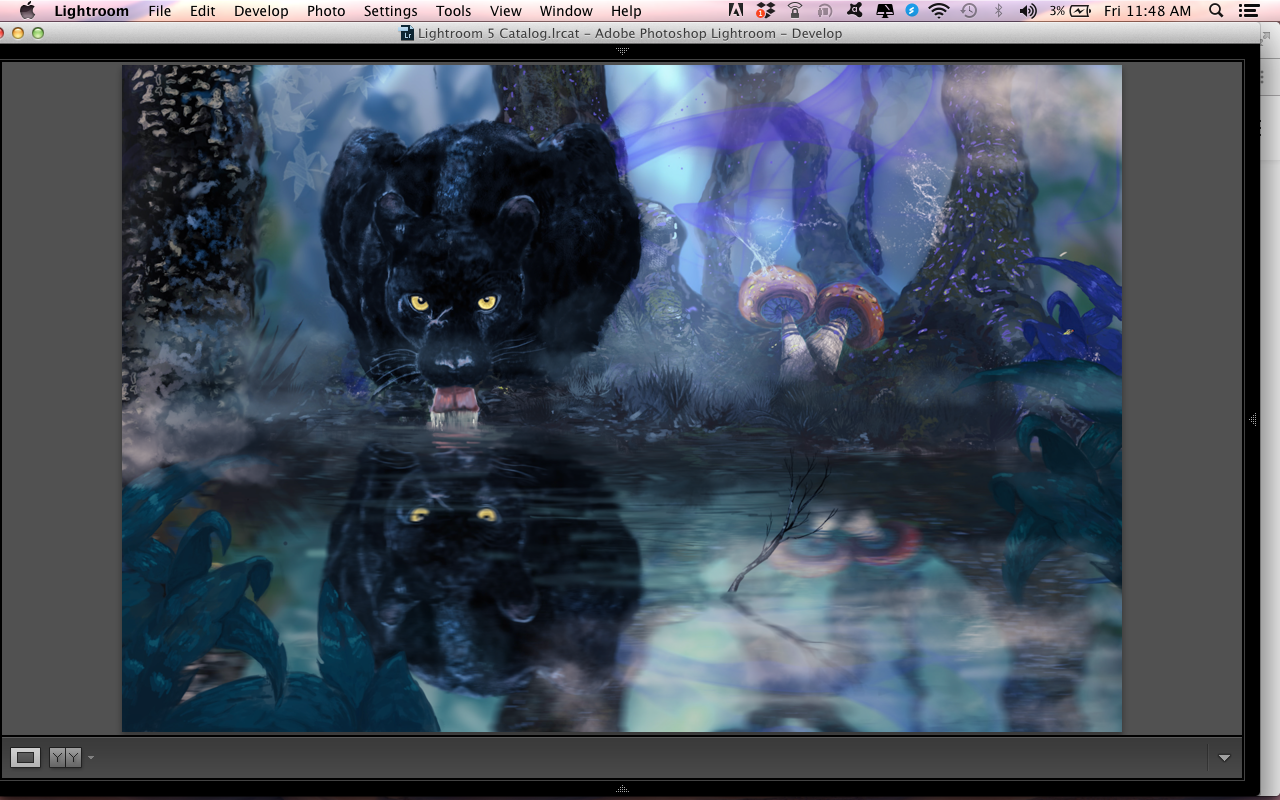
Task: Show battery status menu
Action: [x=1071, y=11]
